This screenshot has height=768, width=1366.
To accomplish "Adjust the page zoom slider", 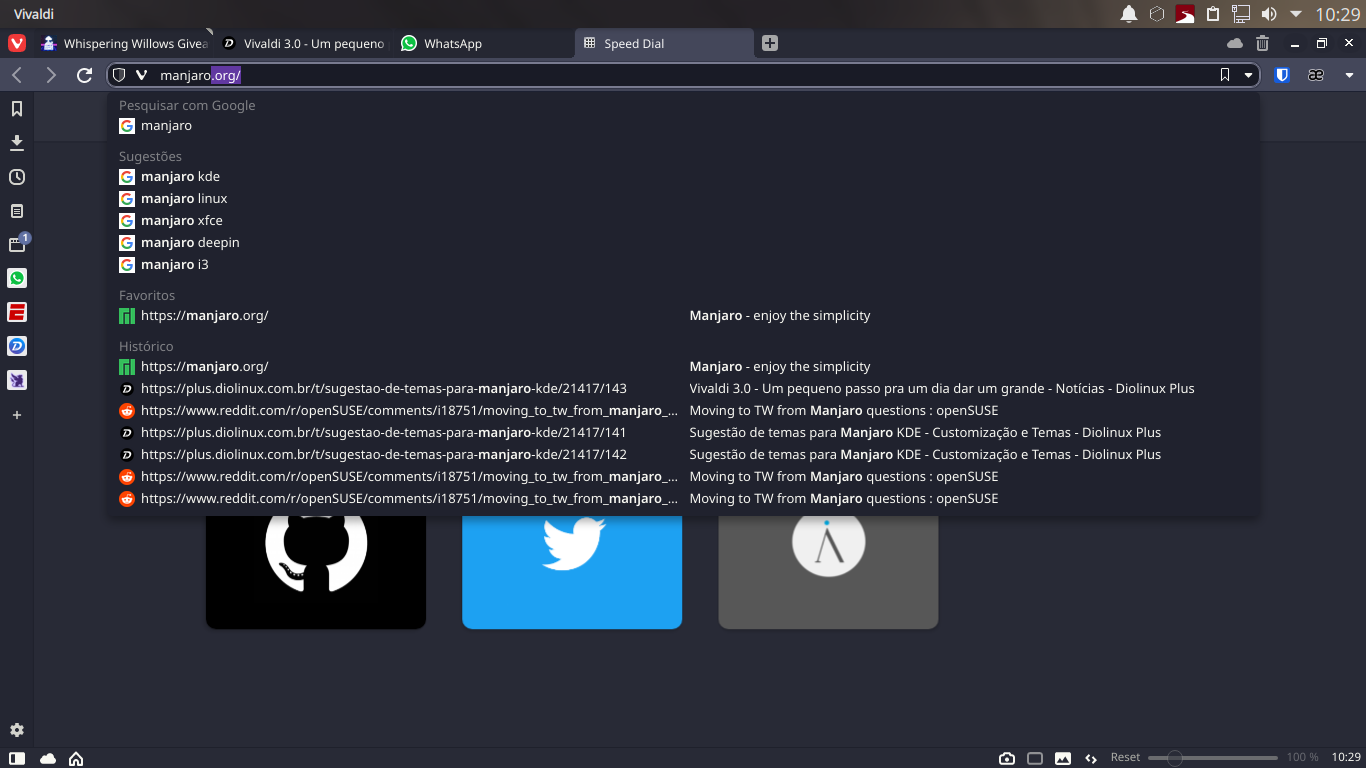I will click(x=1212, y=758).
